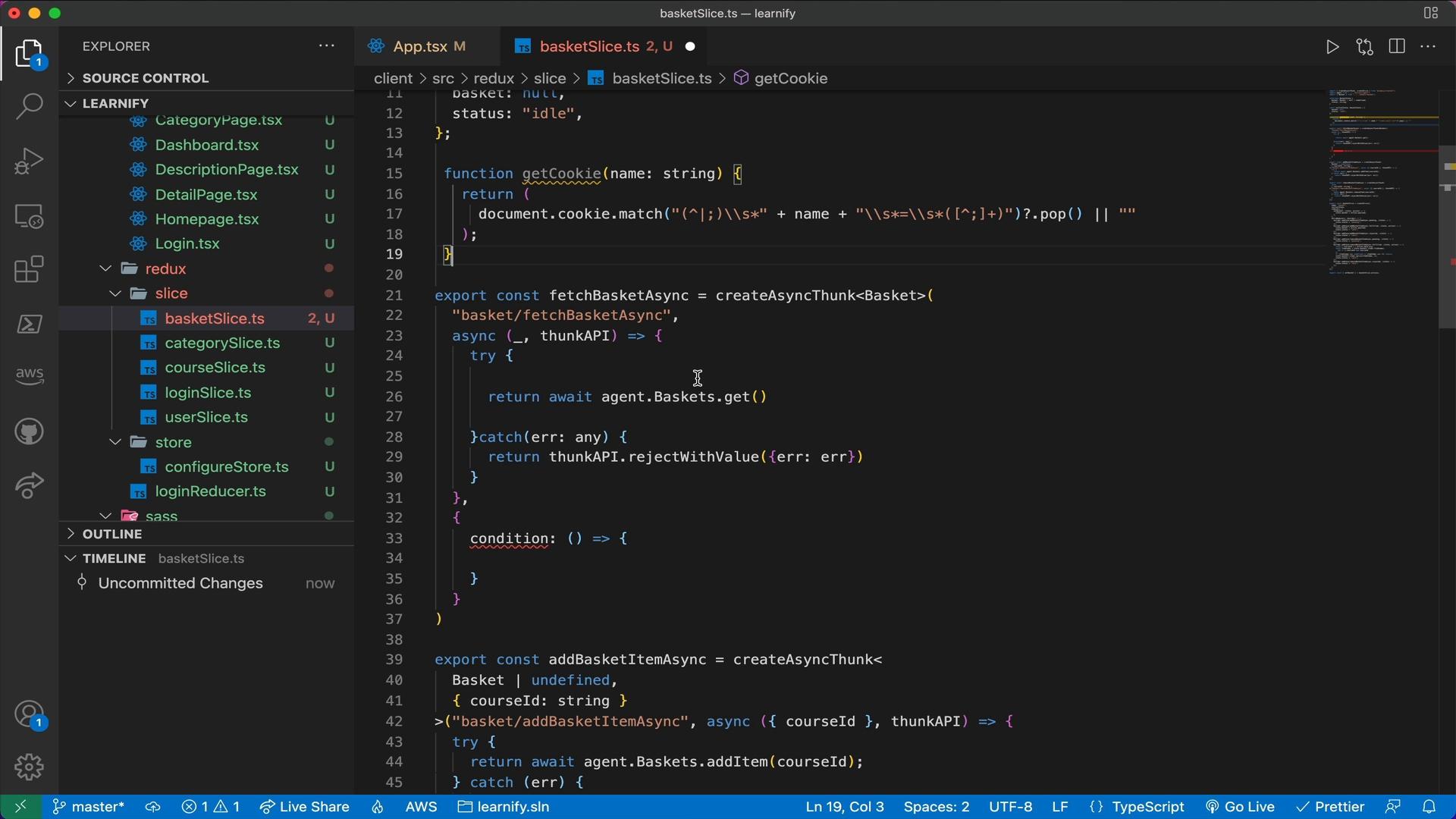Image resolution: width=1456 pixels, height=819 pixels.
Task: Start the Go Live server
Action: (1241, 807)
